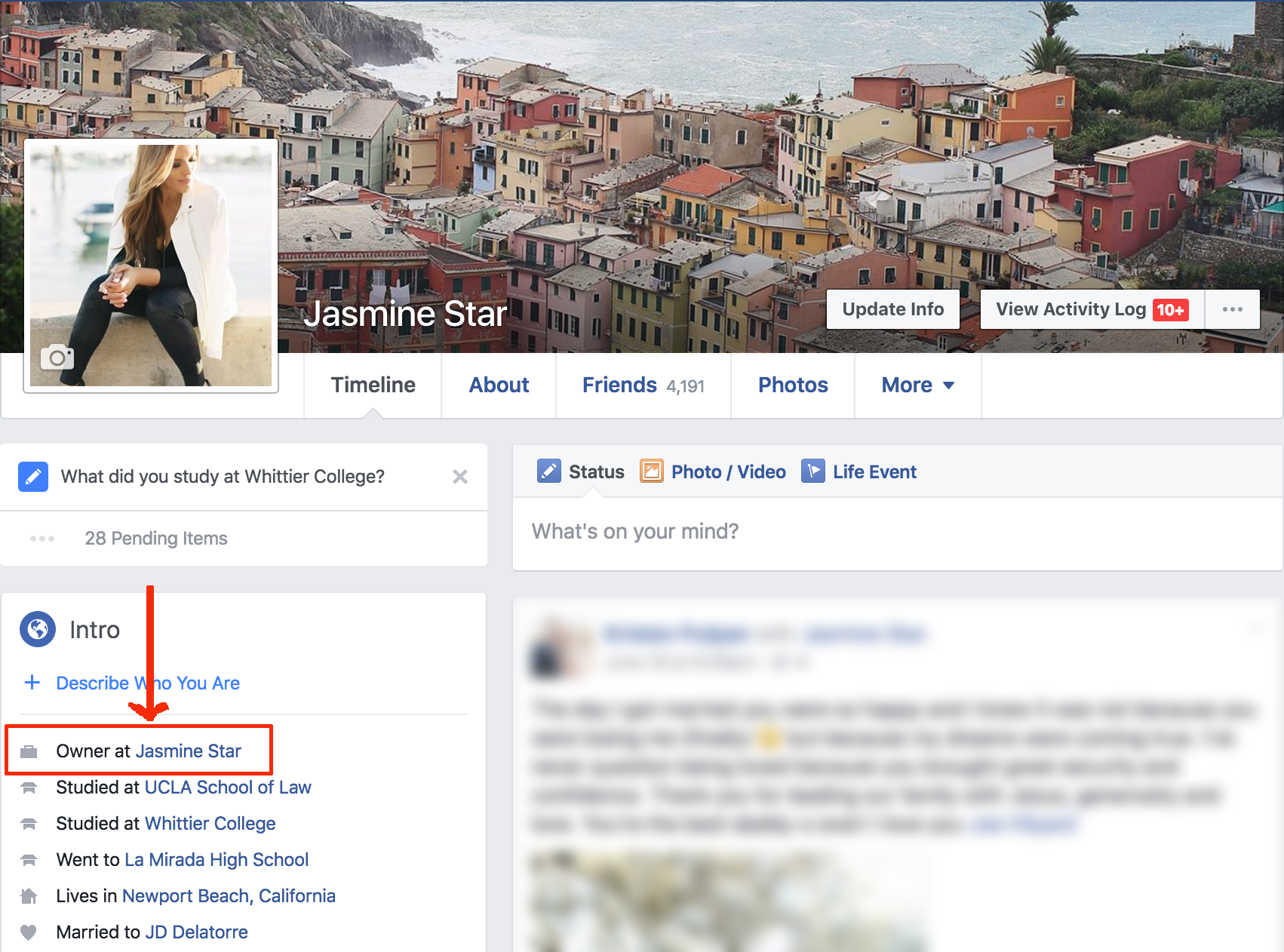
Task: Click the briefcase icon next to Owner
Action: click(29, 751)
